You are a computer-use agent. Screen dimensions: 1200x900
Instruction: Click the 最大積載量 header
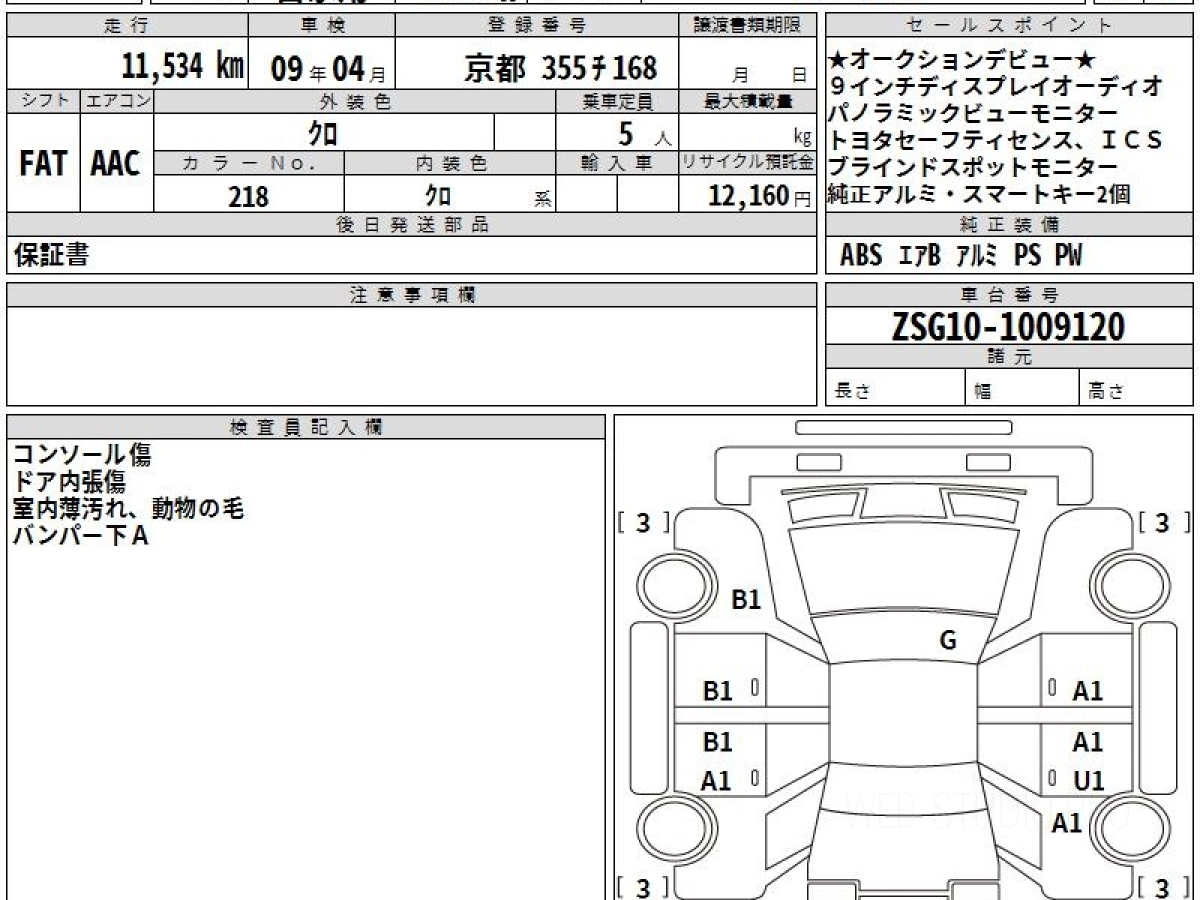[x=748, y=101]
